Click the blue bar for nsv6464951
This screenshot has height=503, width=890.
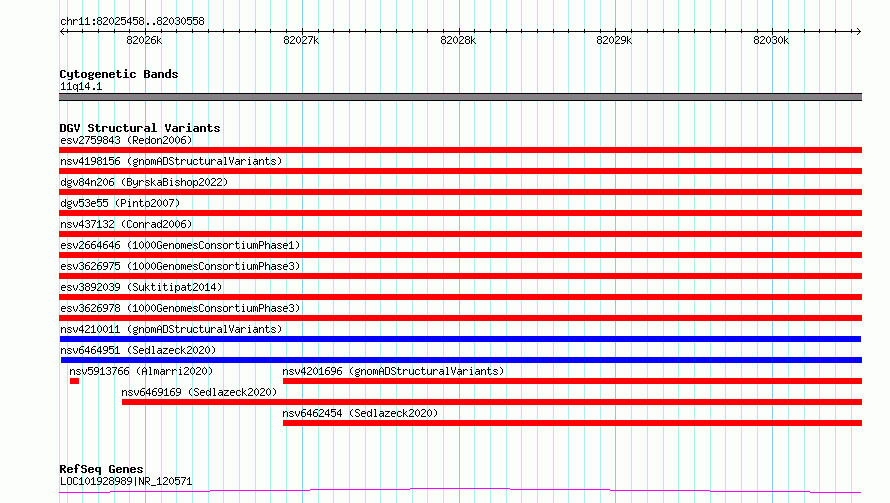pos(461,360)
